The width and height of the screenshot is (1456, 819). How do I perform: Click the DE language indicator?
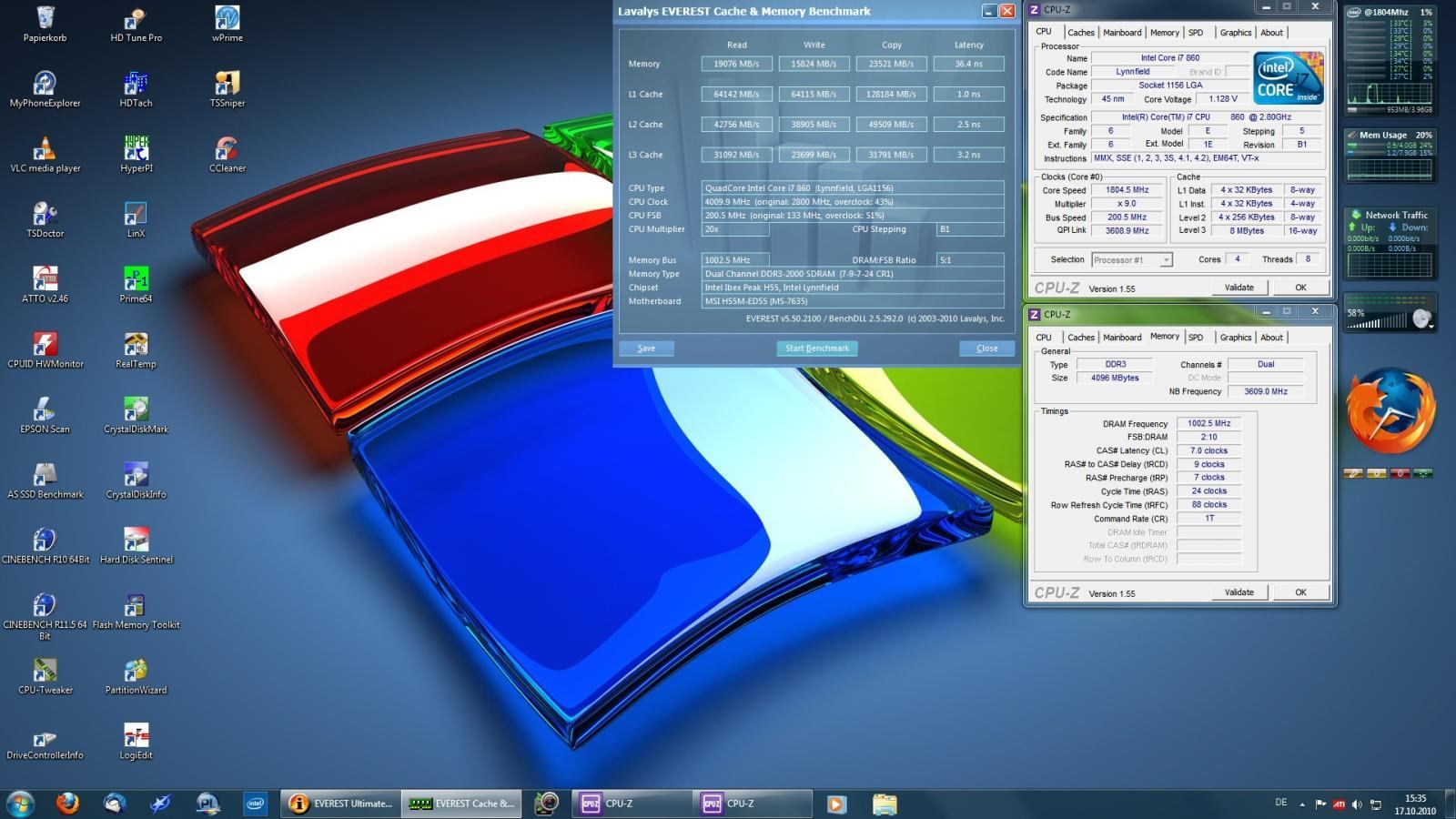coord(1281,803)
